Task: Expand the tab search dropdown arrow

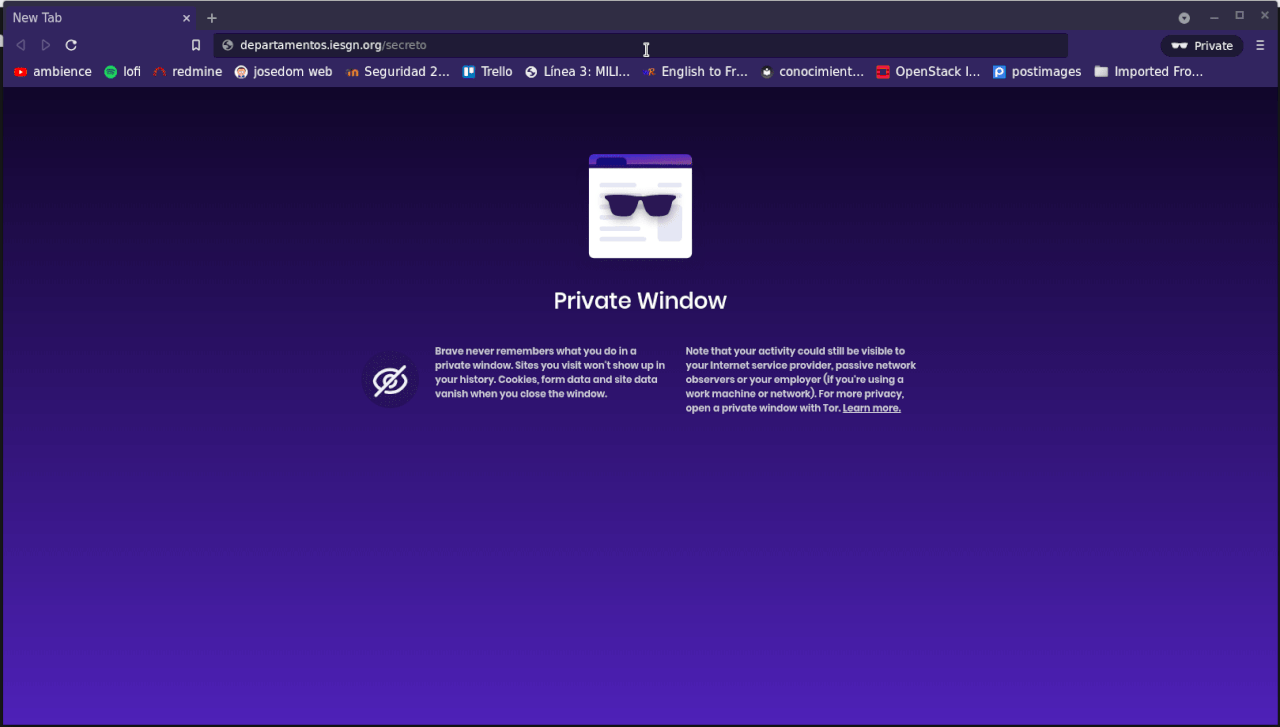Action: coord(1184,18)
